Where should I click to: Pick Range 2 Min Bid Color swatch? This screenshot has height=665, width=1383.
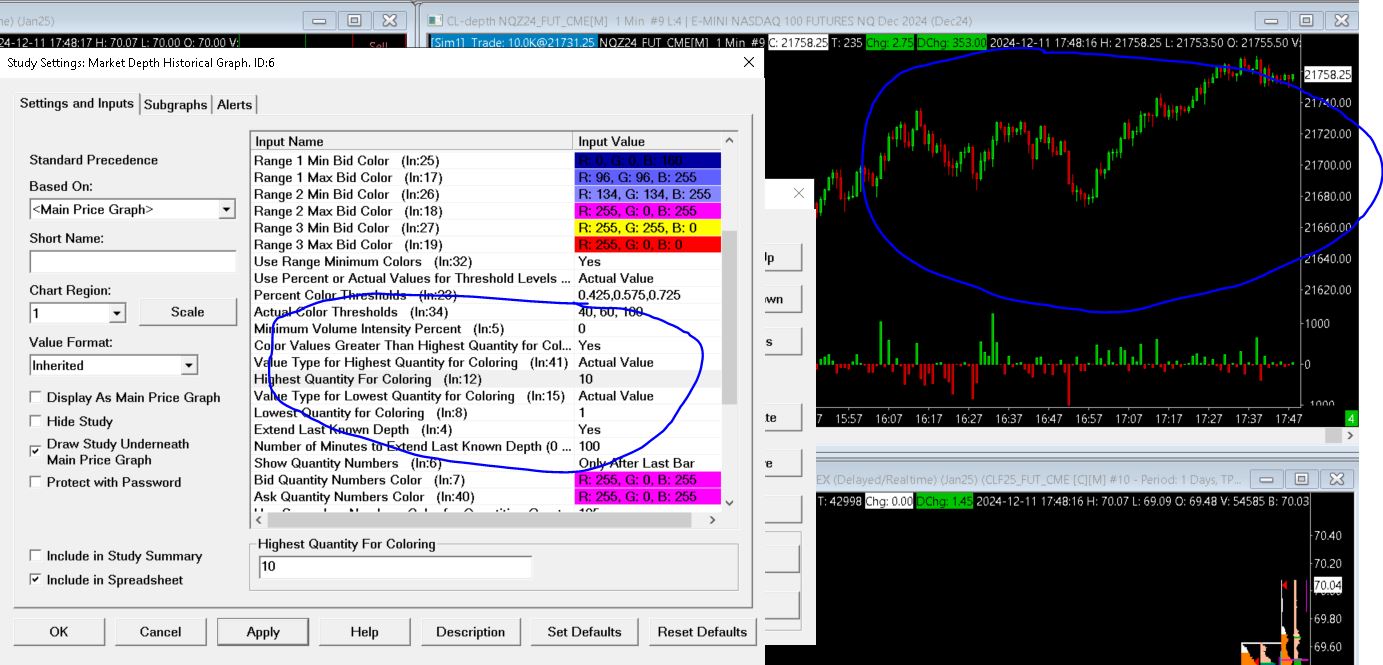(x=648, y=194)
